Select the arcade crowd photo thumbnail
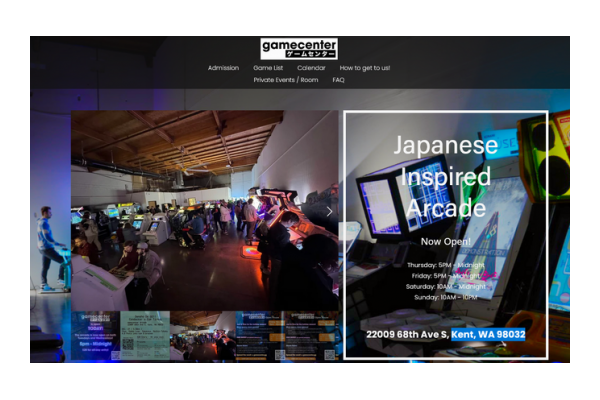 point(203,336)
